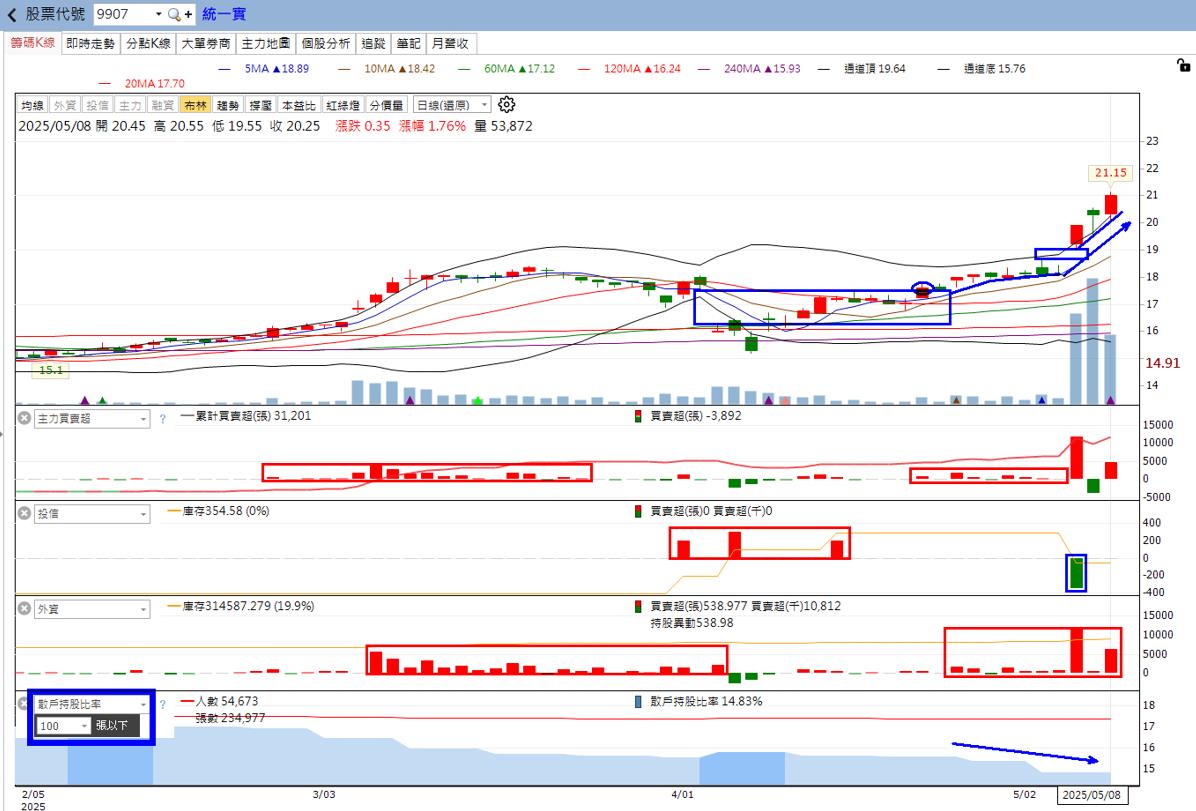Open help question mark for 主力買賣超
1196x811 pixels.
(x=162, y=418)
